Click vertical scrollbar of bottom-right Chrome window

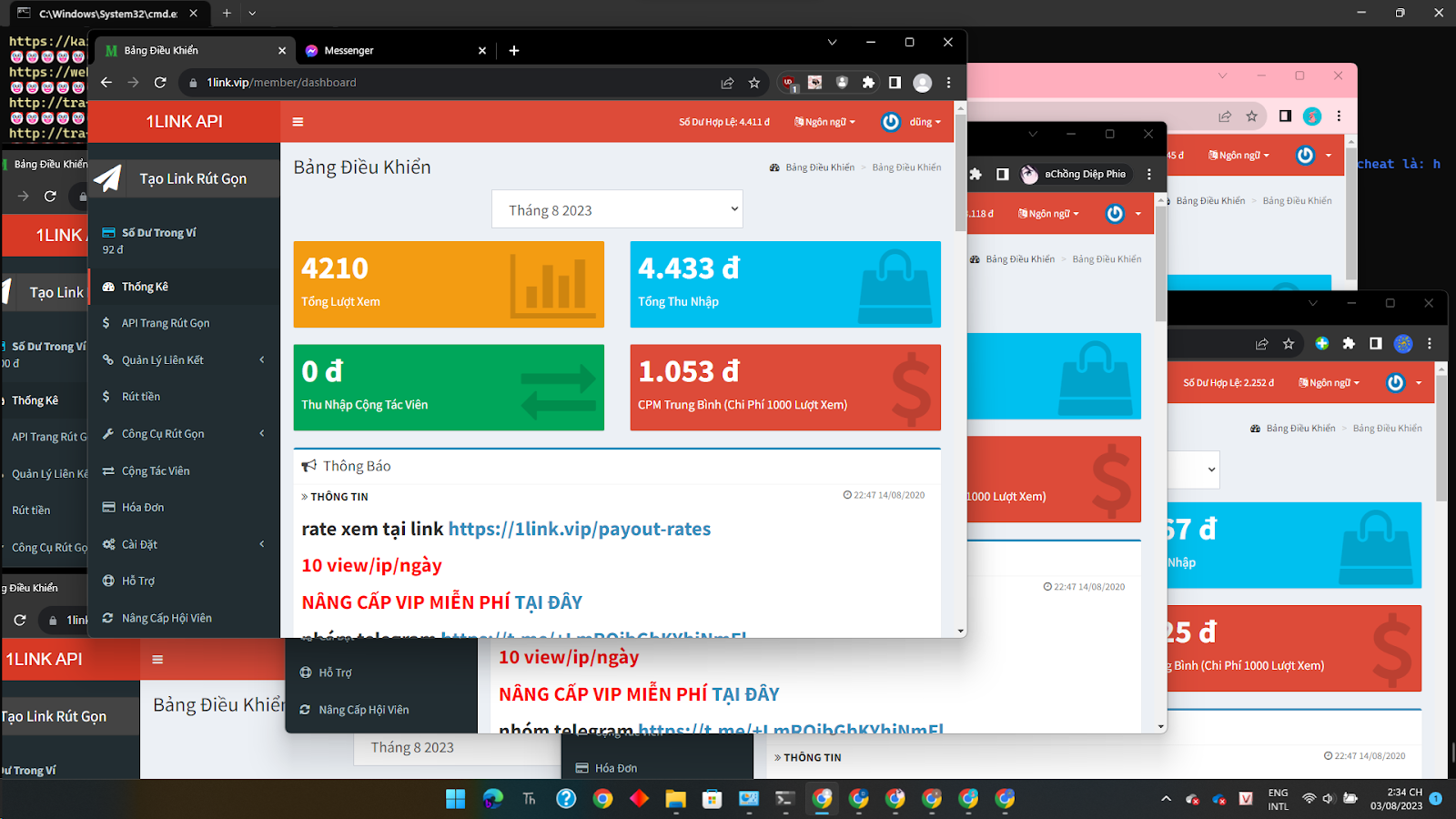1441,437
